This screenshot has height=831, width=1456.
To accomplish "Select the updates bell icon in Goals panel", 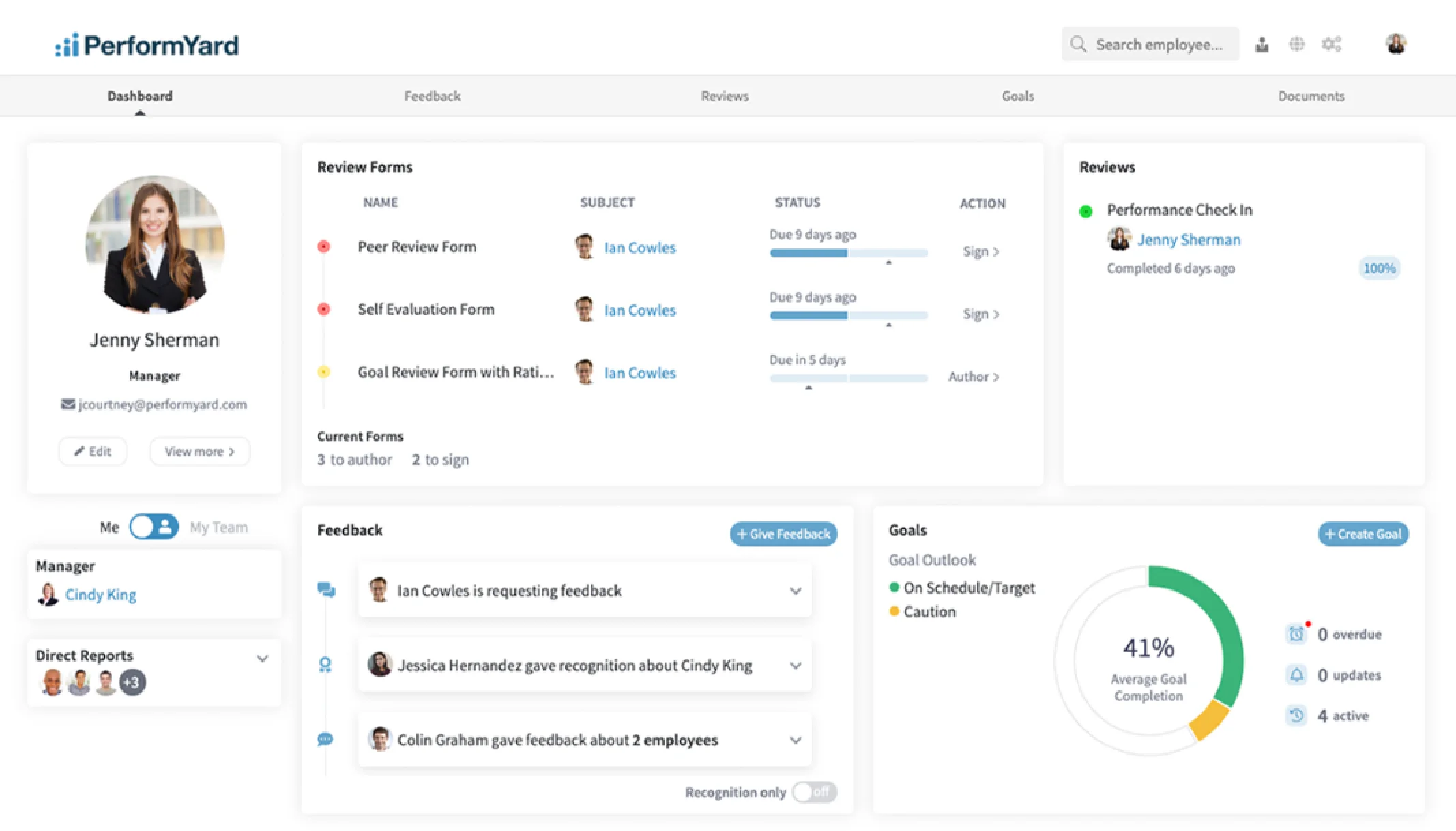I will 1296,675.
